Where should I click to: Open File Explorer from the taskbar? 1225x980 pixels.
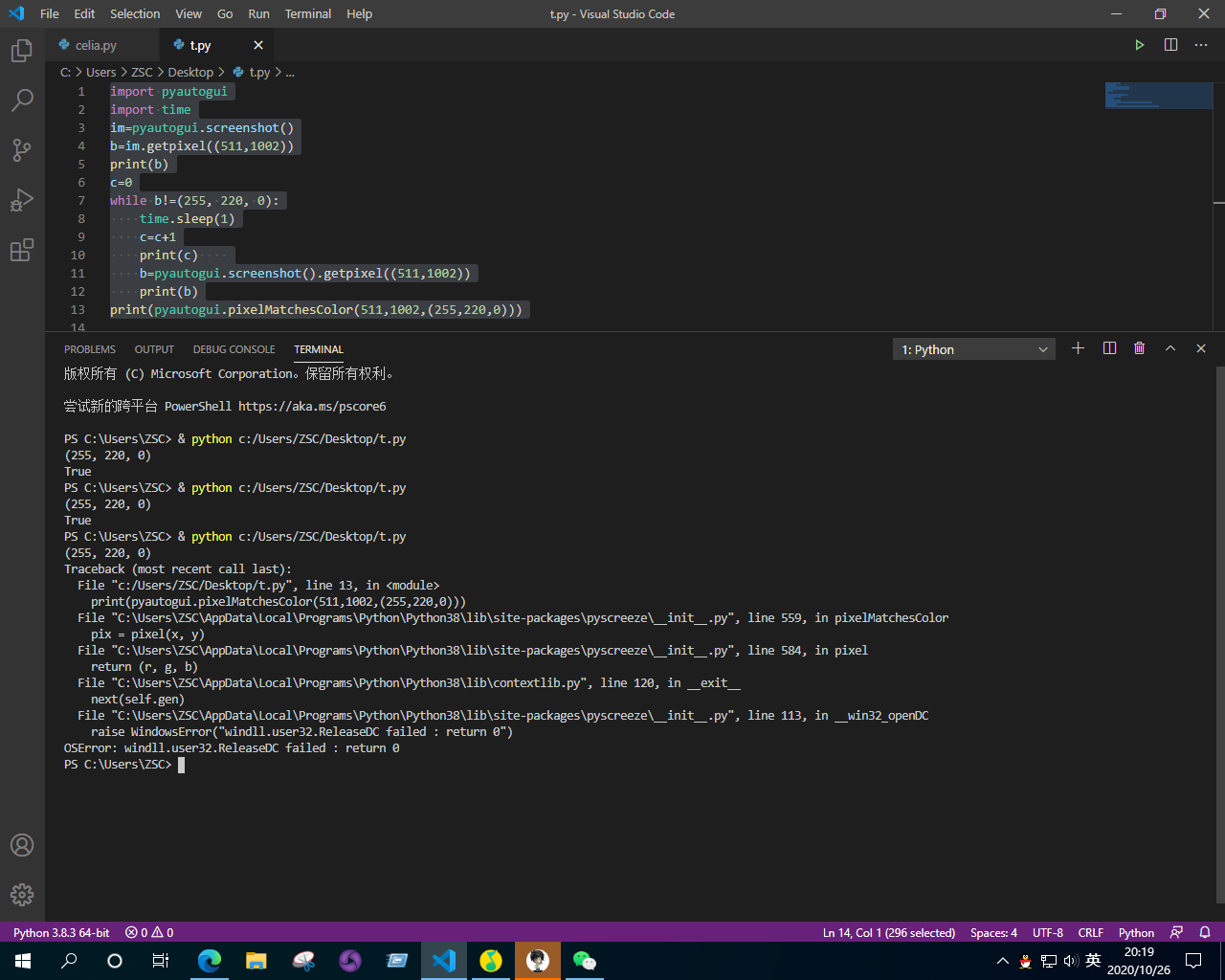click(256, 961)
